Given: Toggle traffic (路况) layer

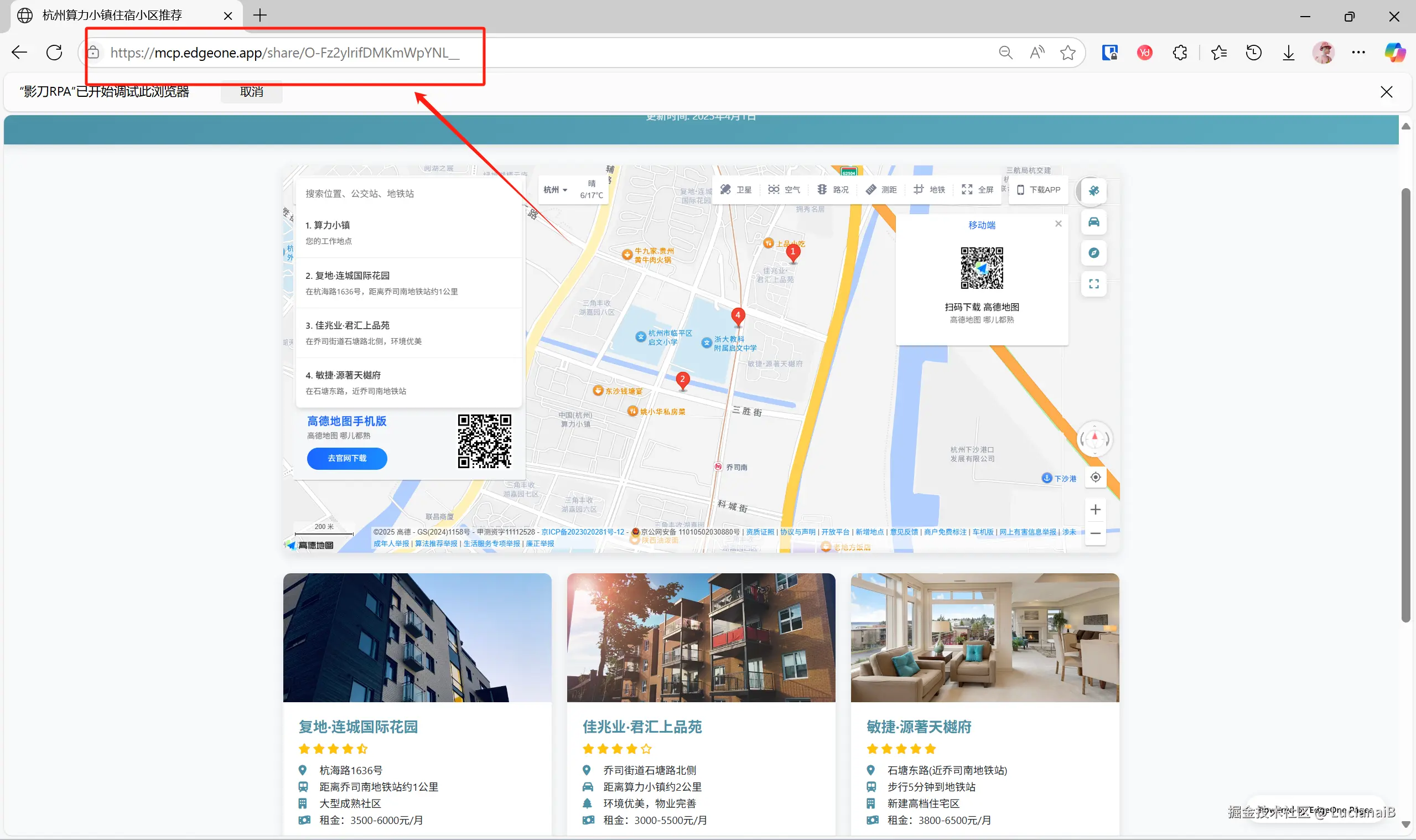Looking at the screenshot, I should pos(833,190).
